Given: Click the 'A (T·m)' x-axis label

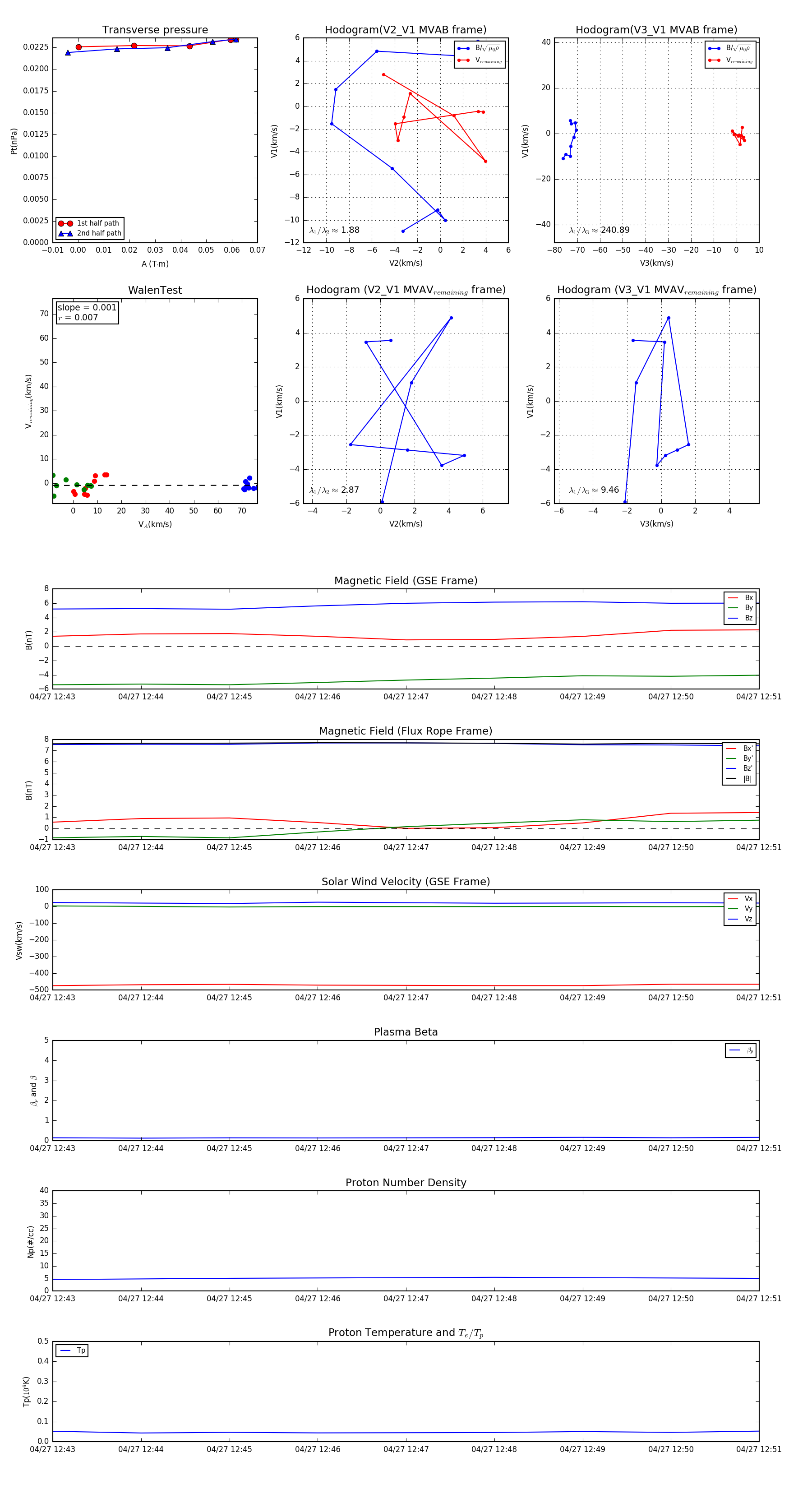Looking at the screenshot, I should [x=155, y=264].
